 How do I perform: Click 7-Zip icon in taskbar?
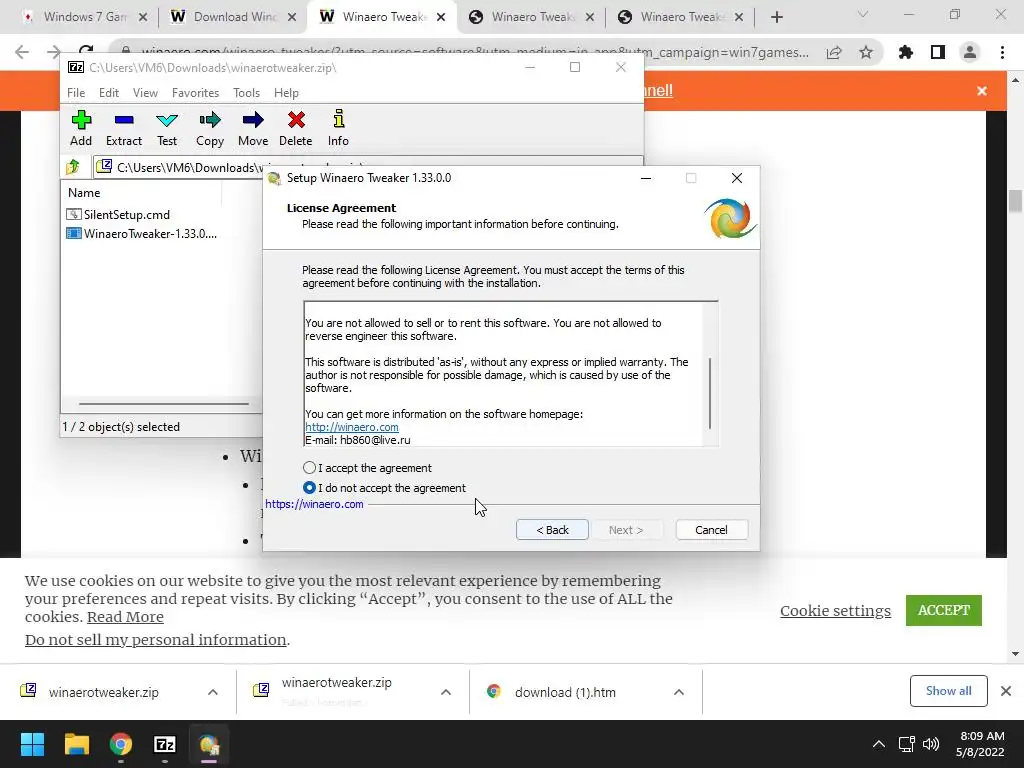pos(165,744)
